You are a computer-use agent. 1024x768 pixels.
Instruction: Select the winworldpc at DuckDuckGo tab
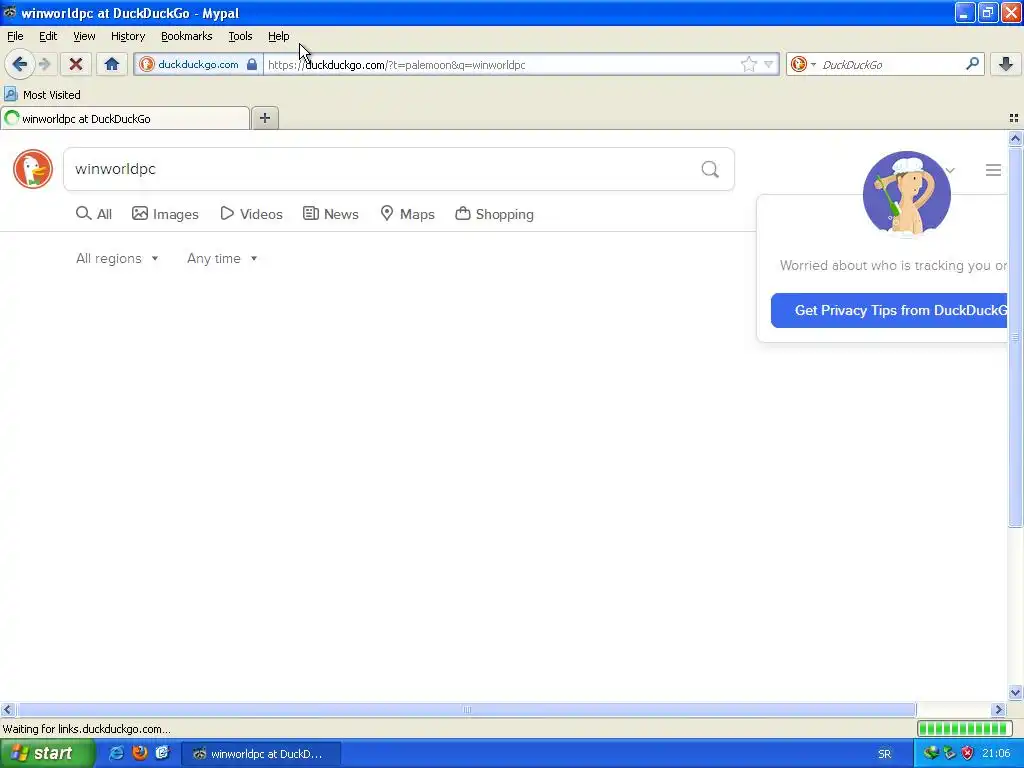(125, 118)
